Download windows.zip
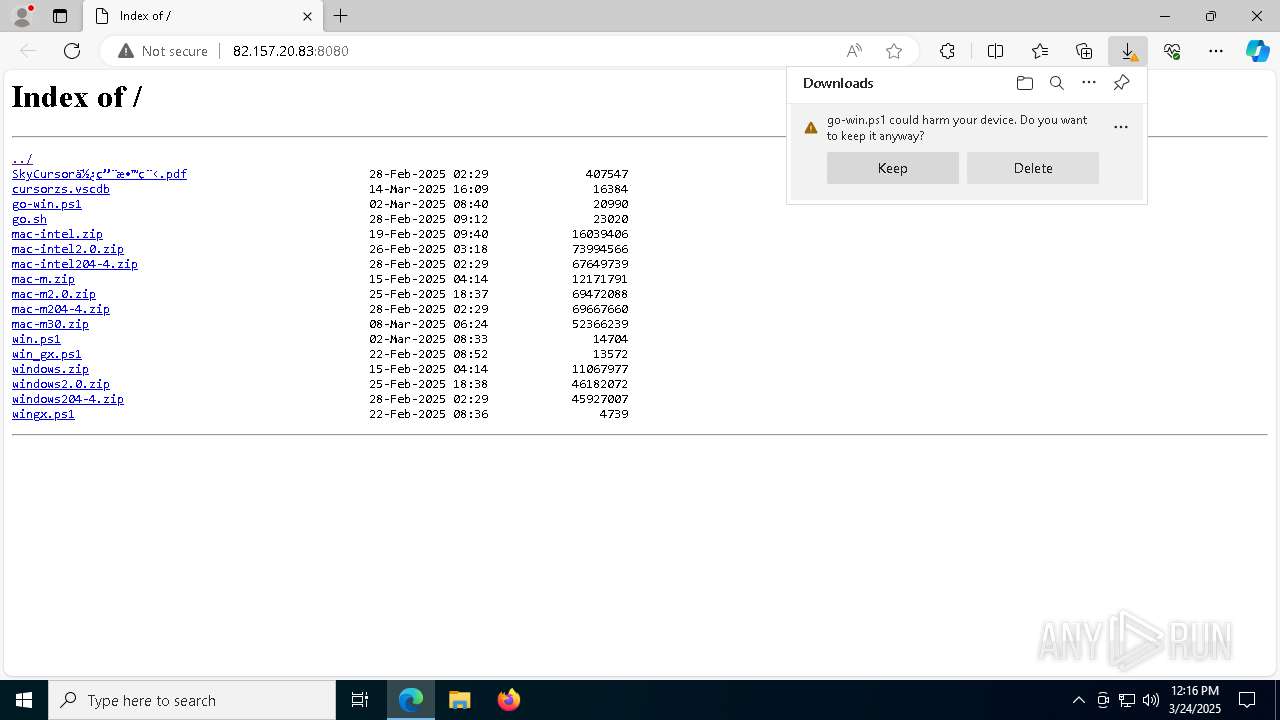This screenshot has height=720, width=1280. coord(50,369)
